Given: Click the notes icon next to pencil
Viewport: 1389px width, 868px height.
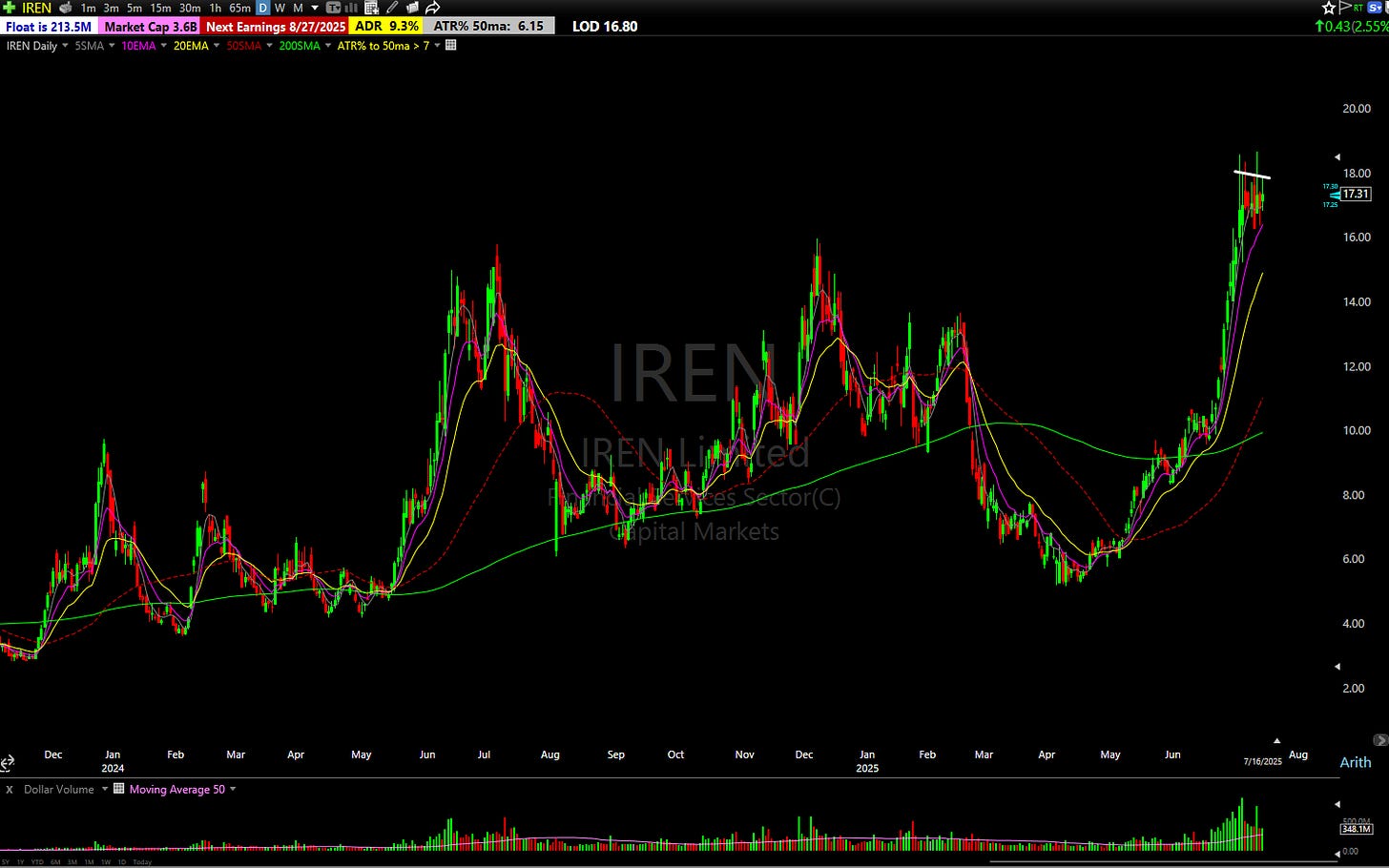Looking at the screenshot, I should (412, 8).
